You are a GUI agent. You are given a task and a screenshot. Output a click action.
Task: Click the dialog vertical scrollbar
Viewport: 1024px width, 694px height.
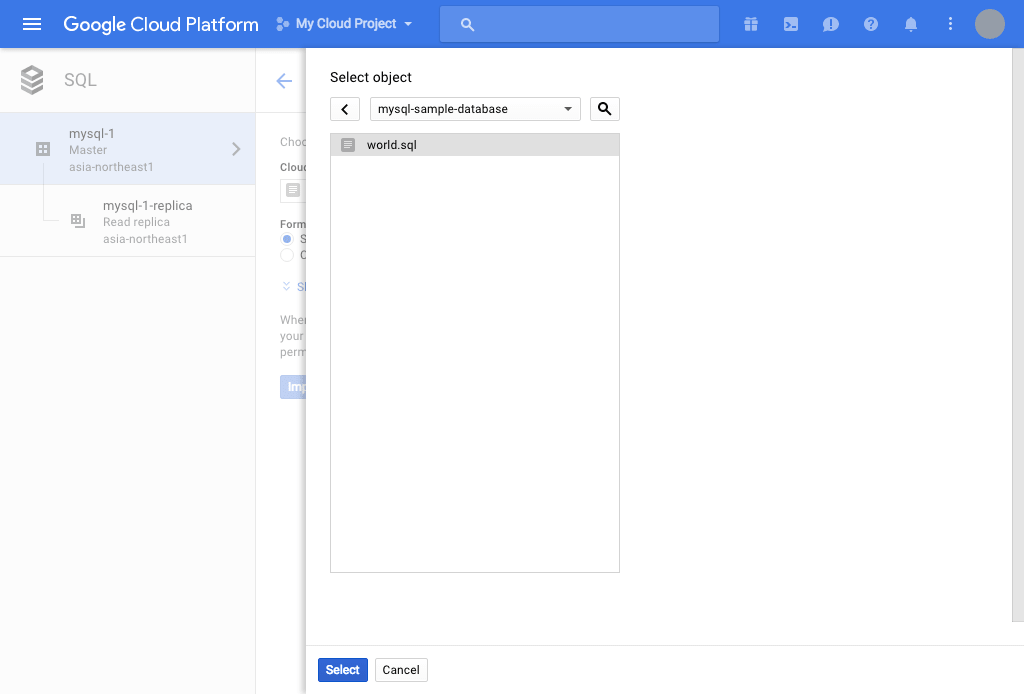(x=1018, y=334)
